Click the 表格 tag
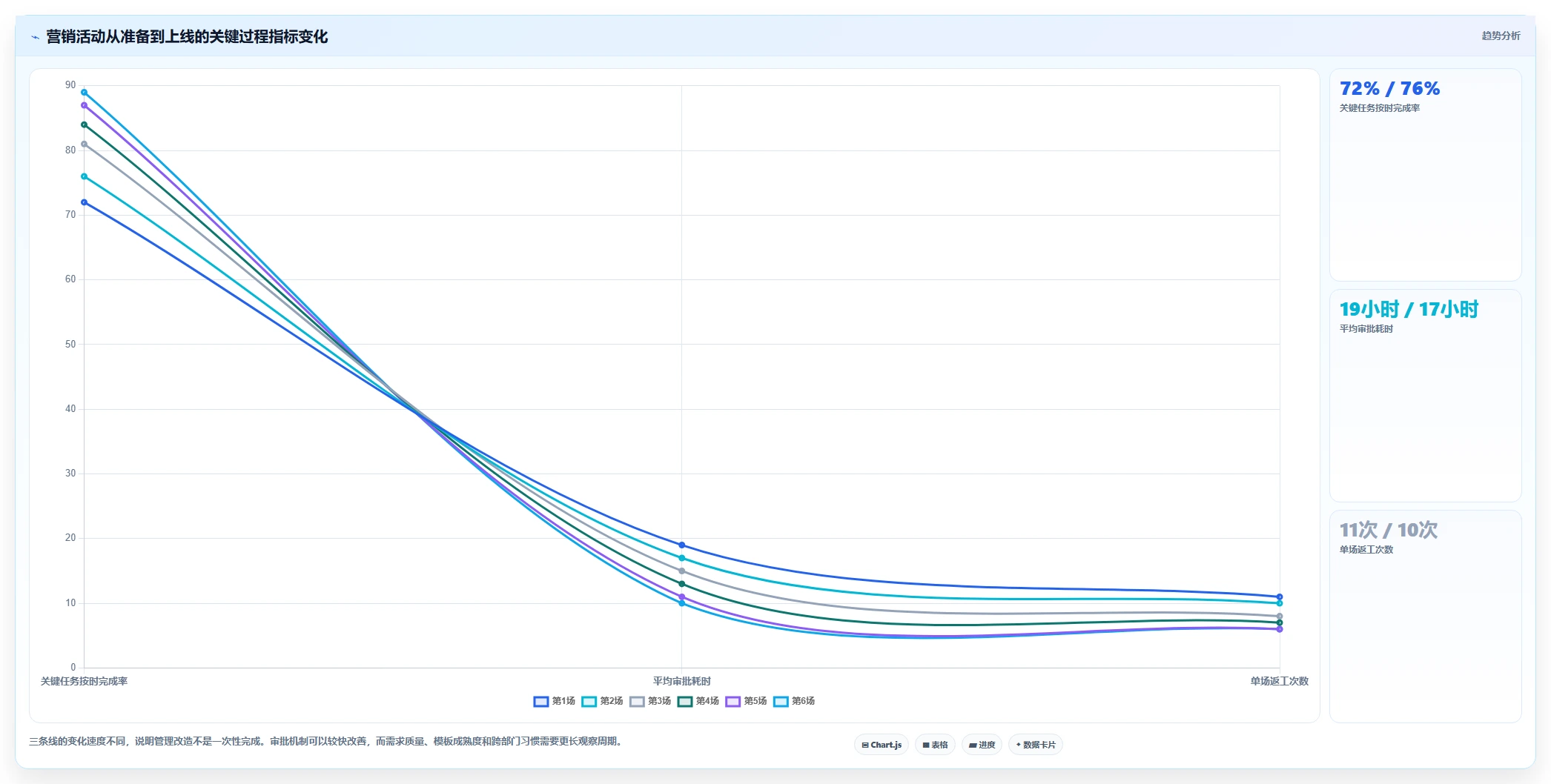 (x=935, y=745)
